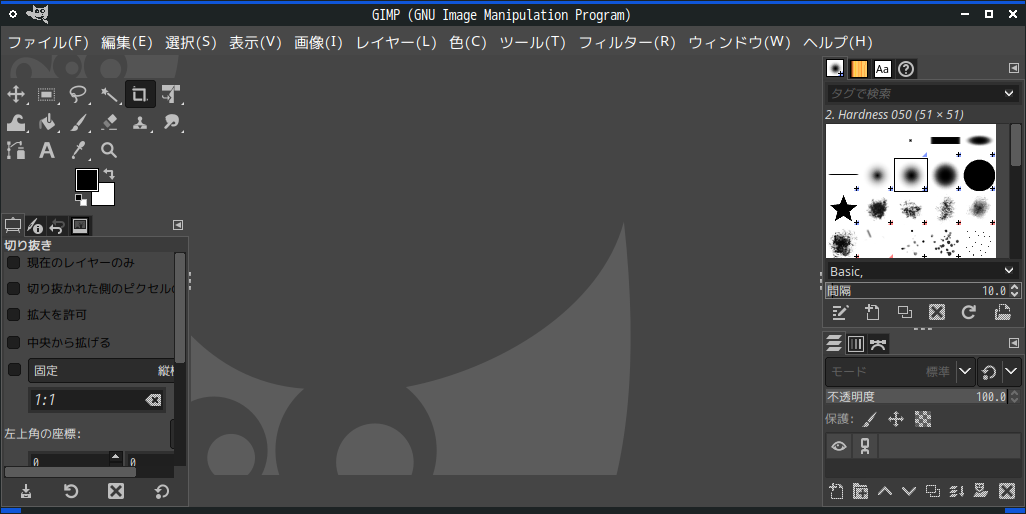Viewport: 1026px width, 514px height.
Task: Refresh the brushes list
Action: (969, 313)
